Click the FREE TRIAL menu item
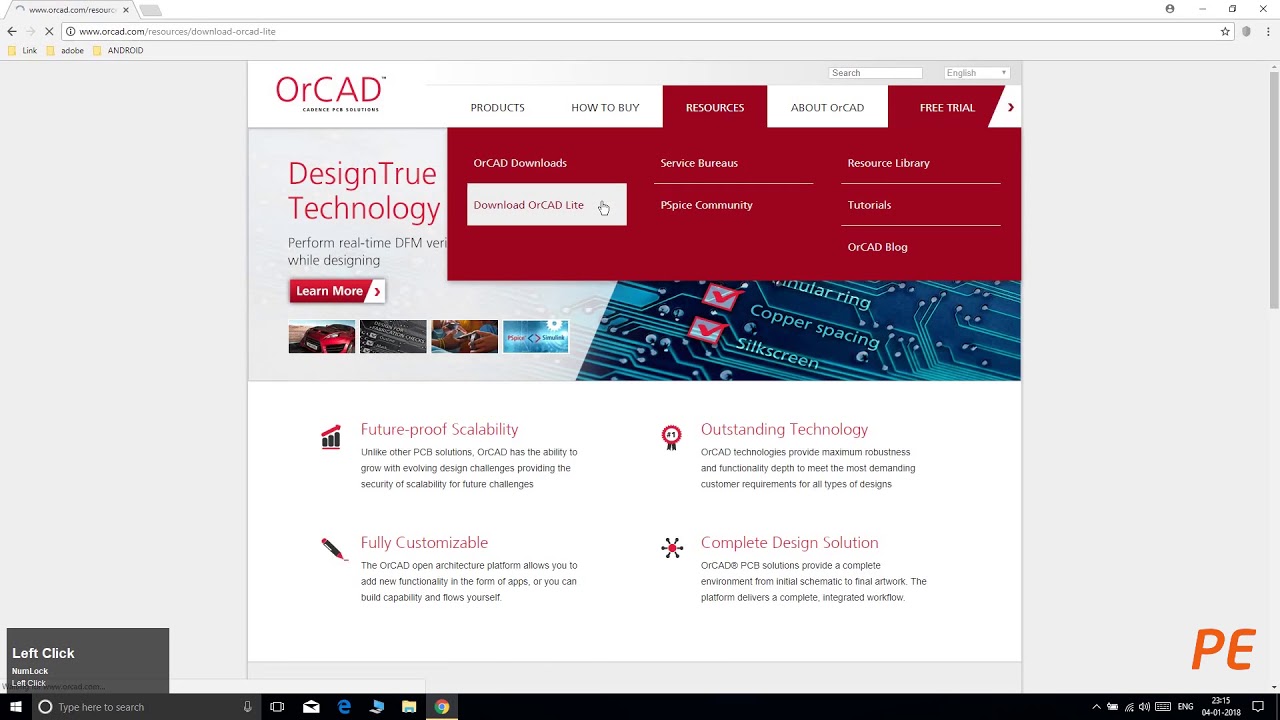Image resolution: width=1280 pixels, height=720 pixels. click(x=947, y=107)
